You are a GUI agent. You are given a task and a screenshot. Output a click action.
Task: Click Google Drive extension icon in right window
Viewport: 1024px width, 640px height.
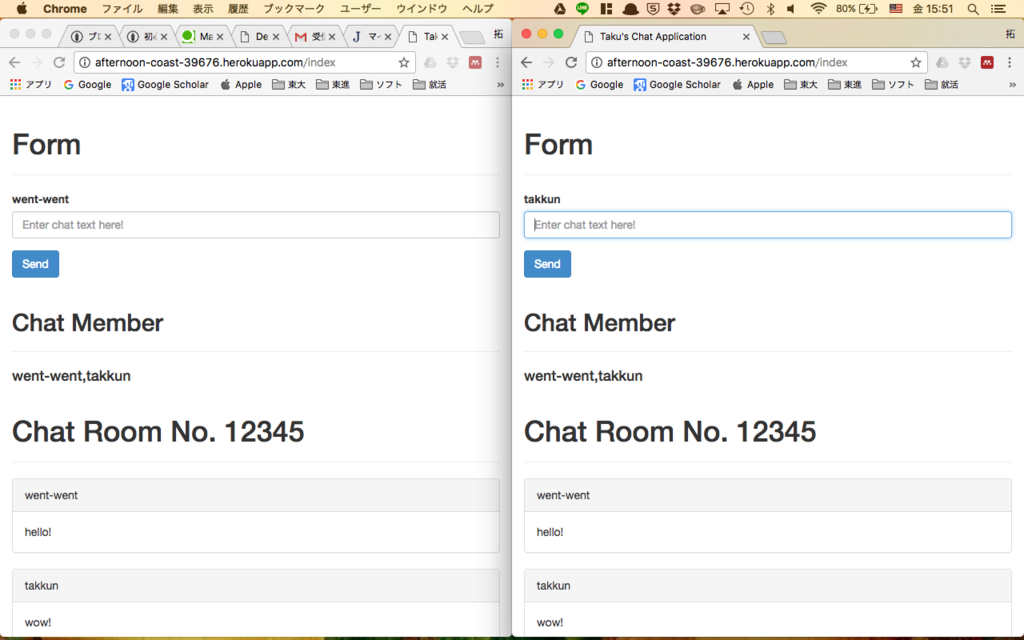(x=942, y=62)
